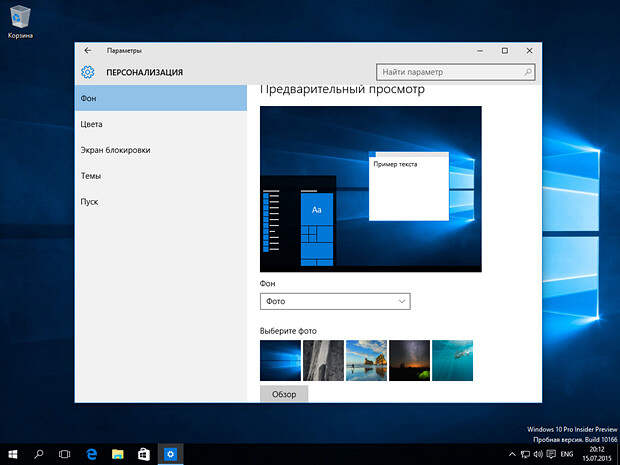Image resolution: width=620 pixels, height=465 pixels.
Task: Choose the grey rock cliff wallpaper thumbnail
Action: pyautogui.click(x=323, y=360)
